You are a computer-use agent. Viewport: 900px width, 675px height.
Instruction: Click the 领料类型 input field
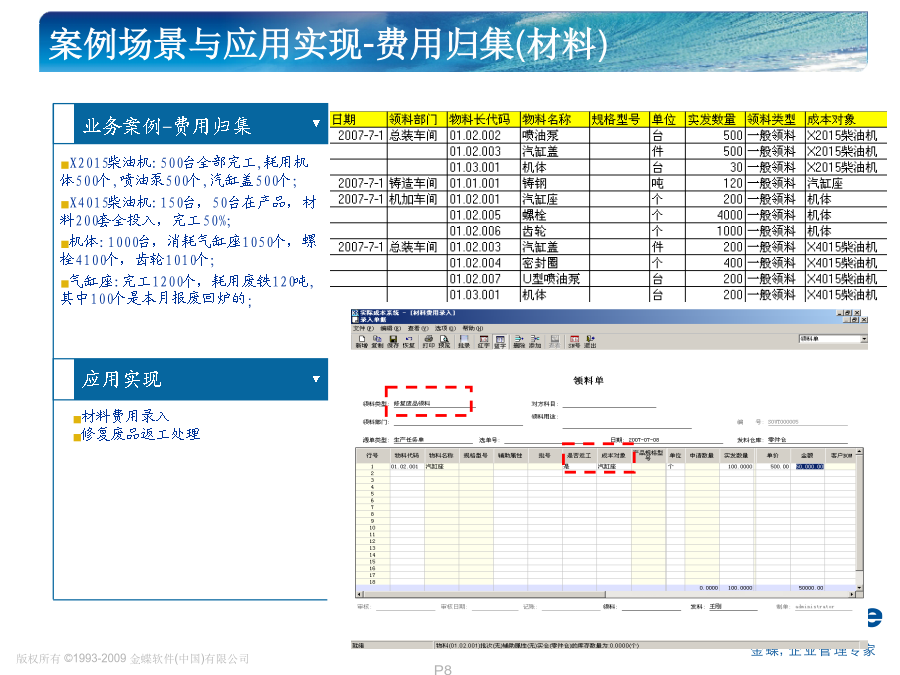434,404
